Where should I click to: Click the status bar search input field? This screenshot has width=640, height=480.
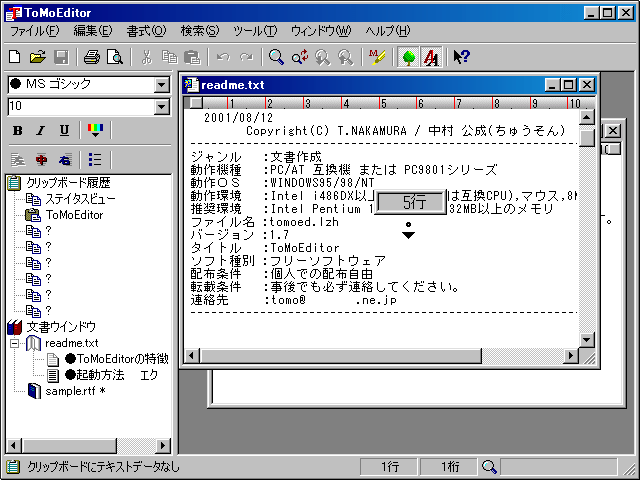pyautogui.click(x=559, y=467)
